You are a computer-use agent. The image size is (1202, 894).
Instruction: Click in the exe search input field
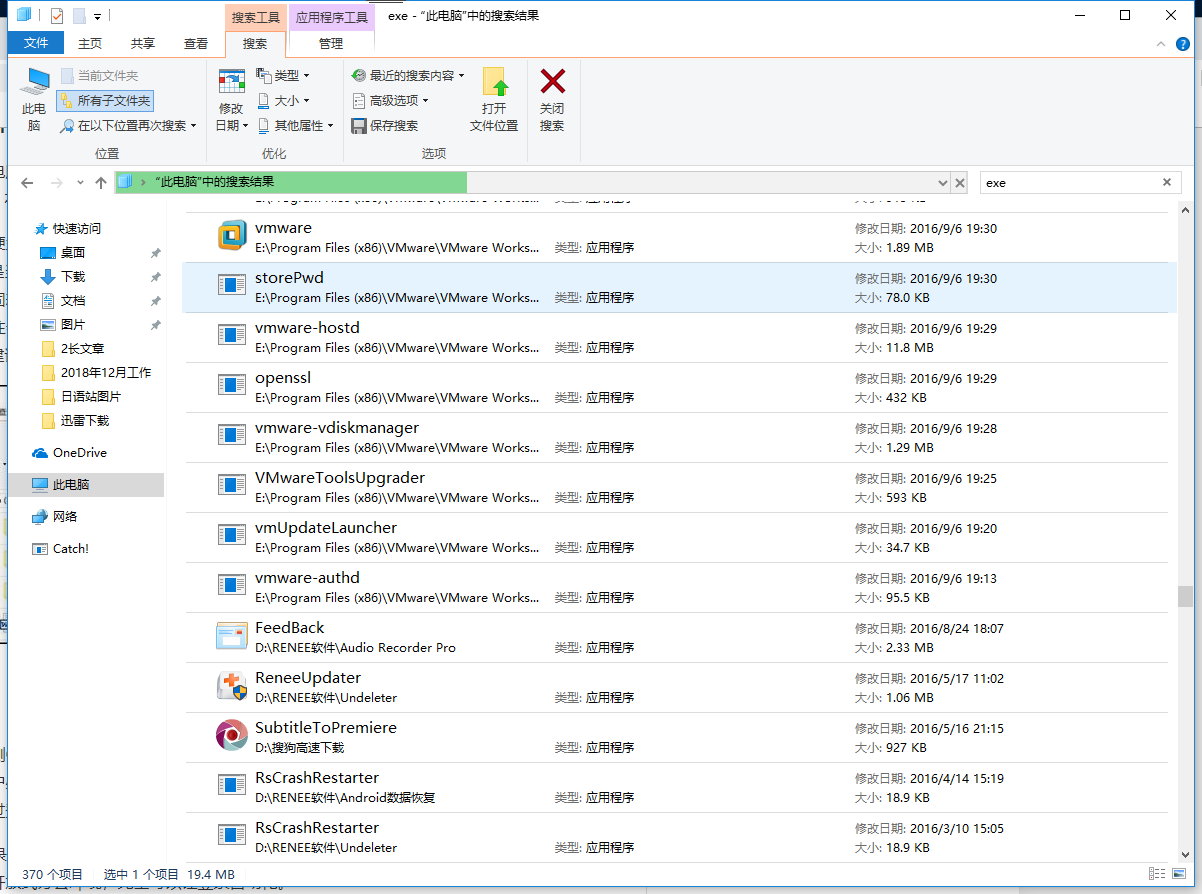tap(1067, 183)
